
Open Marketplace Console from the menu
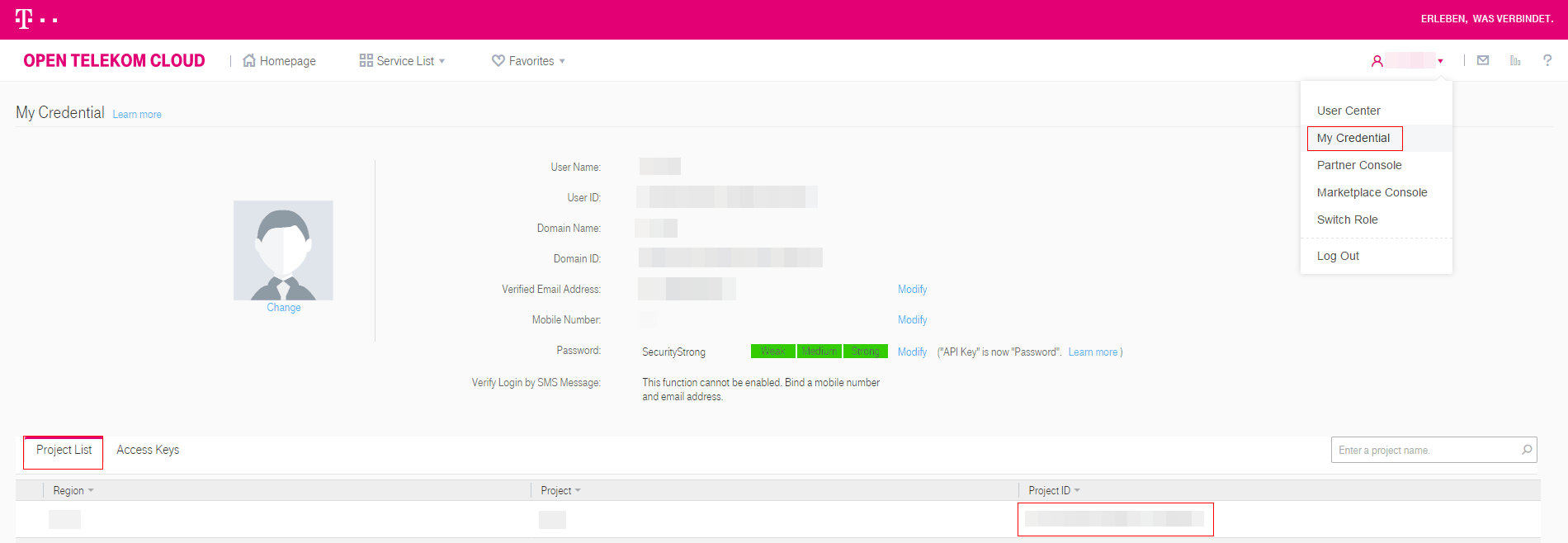click(x=1372, y=192)
